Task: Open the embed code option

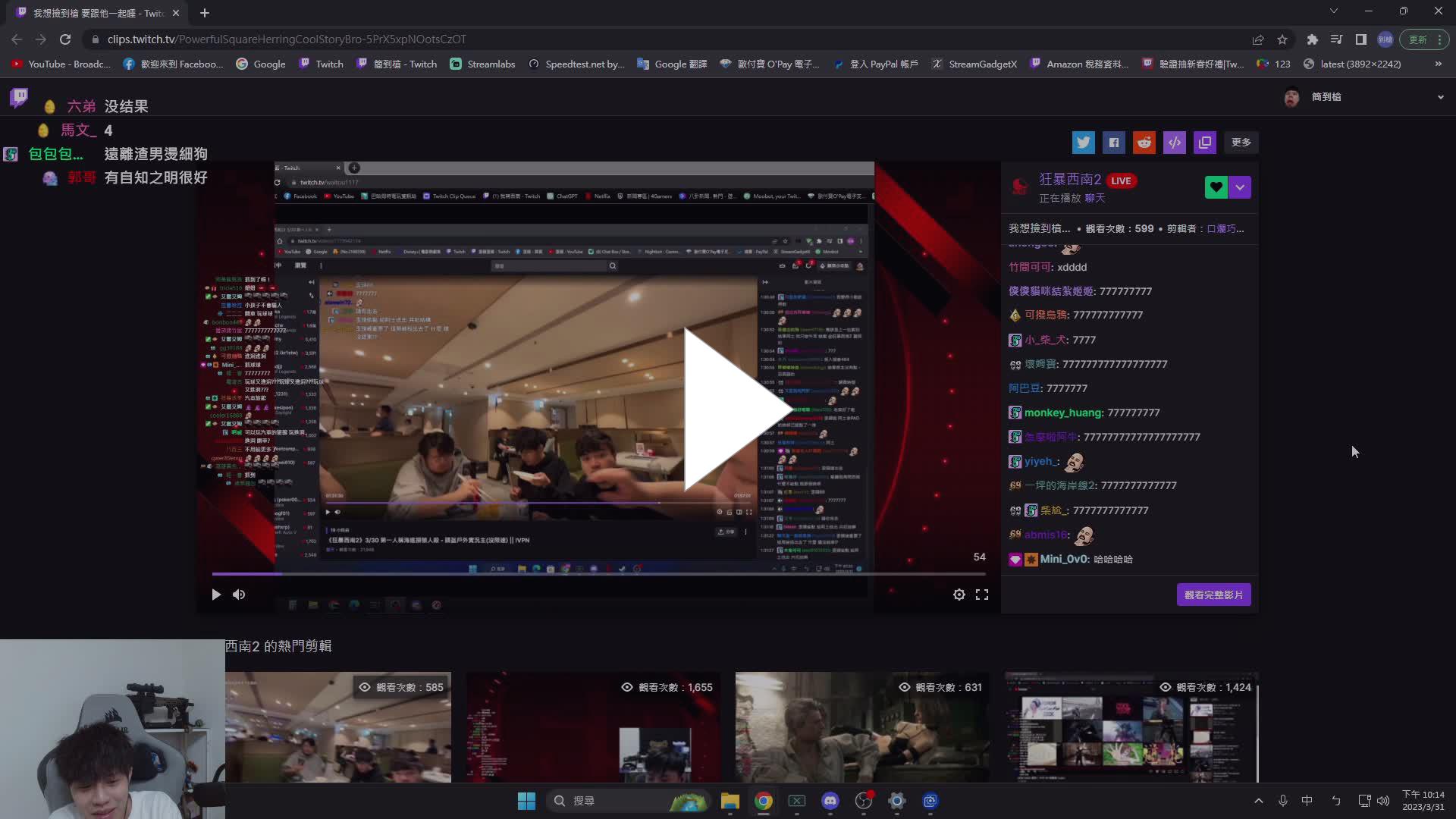Action: 1174,142
